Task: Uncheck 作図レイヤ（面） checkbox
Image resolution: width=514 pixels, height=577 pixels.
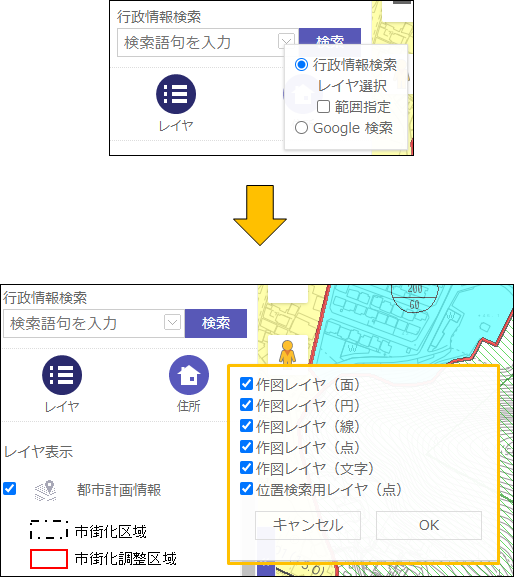Action: (246, 383)
